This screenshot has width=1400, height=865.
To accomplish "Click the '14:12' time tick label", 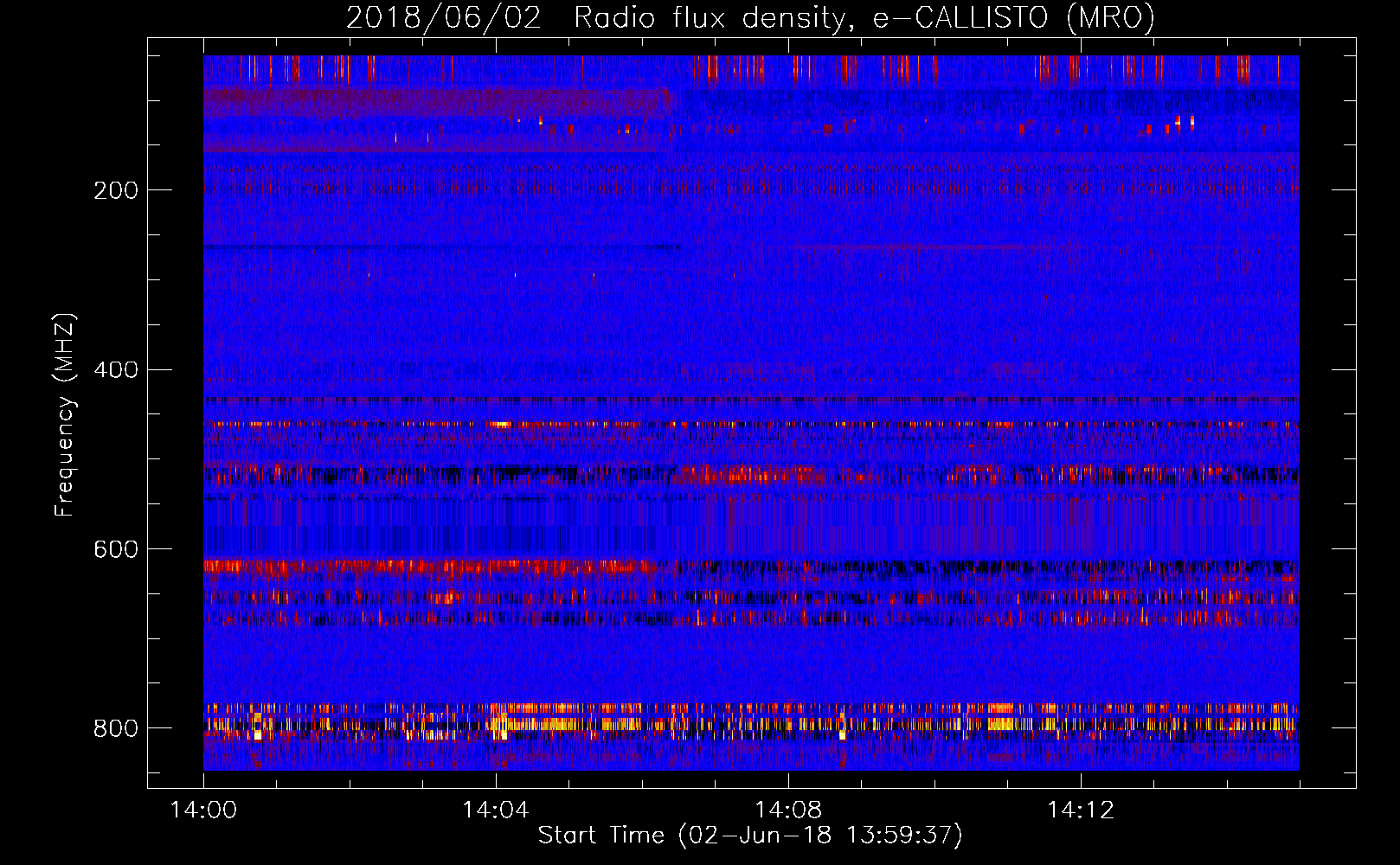I will click(x=1081, y=811).
